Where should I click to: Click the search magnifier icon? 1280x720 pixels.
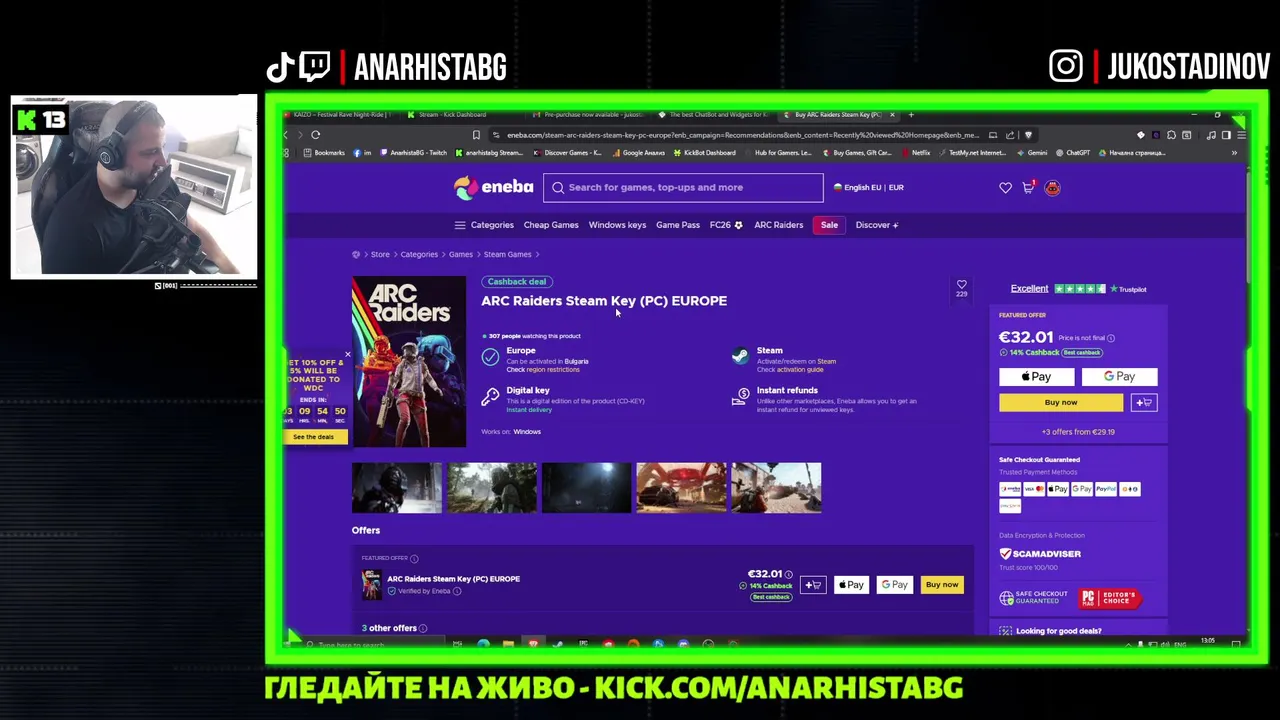(558, 187)
